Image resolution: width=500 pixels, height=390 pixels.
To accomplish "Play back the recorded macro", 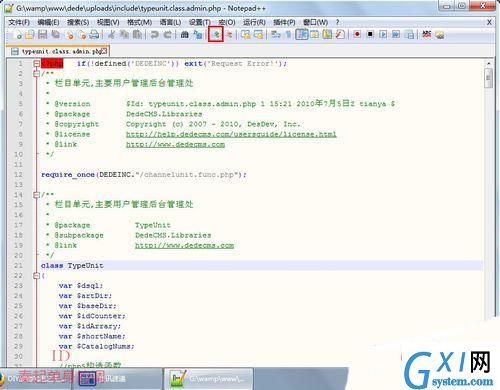I will (x=383, y=35).
